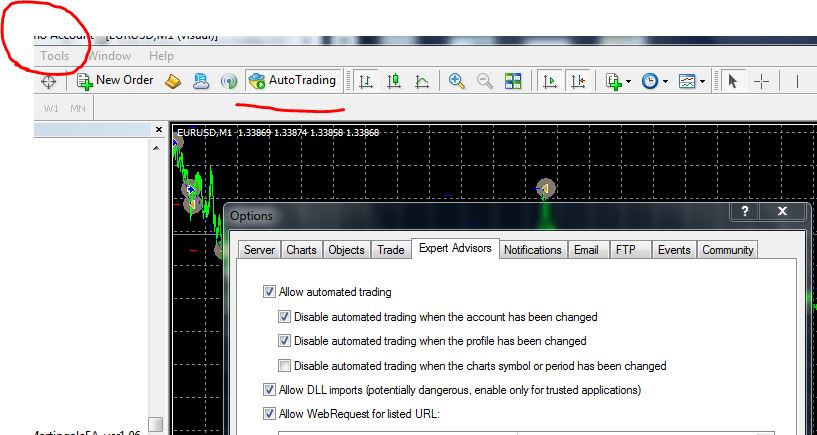817x435 pixels.
Task: Click the Options dialog help question mark
Action: pyautogui.click(x=745, y=211)
